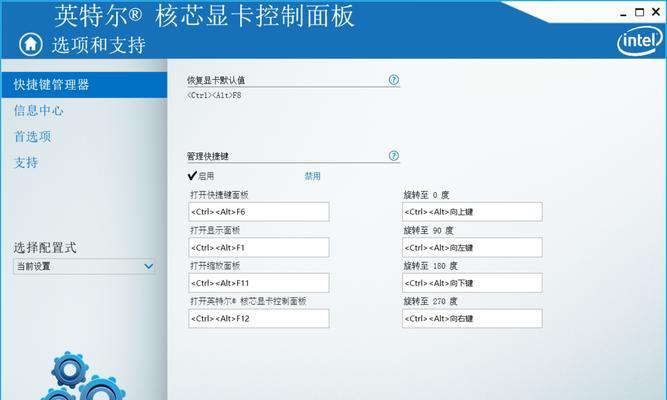Click the 旋转至 90 度 hotkey field

(x=472, y=248)
